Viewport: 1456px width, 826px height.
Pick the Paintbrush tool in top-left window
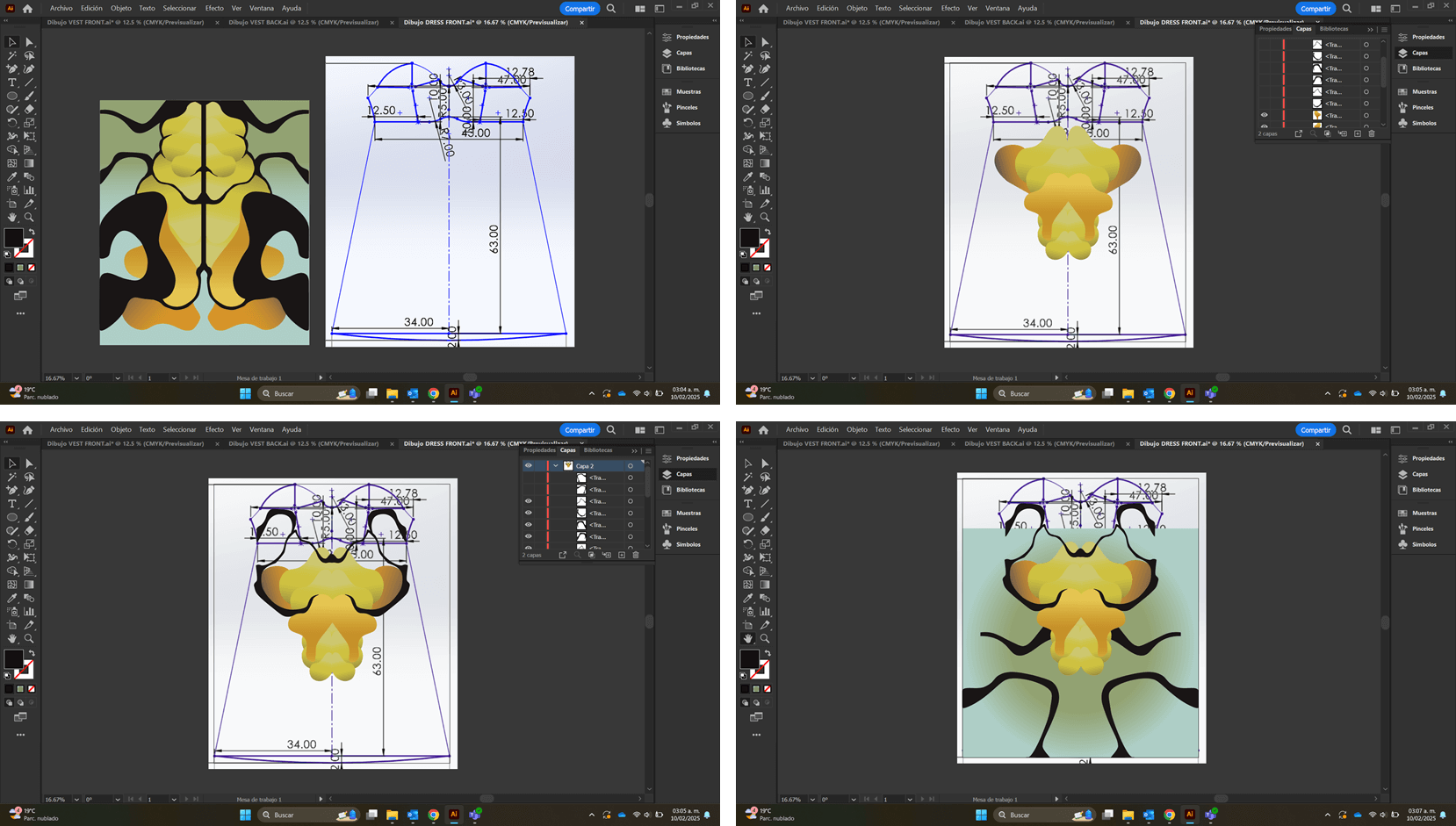point(29,96)
